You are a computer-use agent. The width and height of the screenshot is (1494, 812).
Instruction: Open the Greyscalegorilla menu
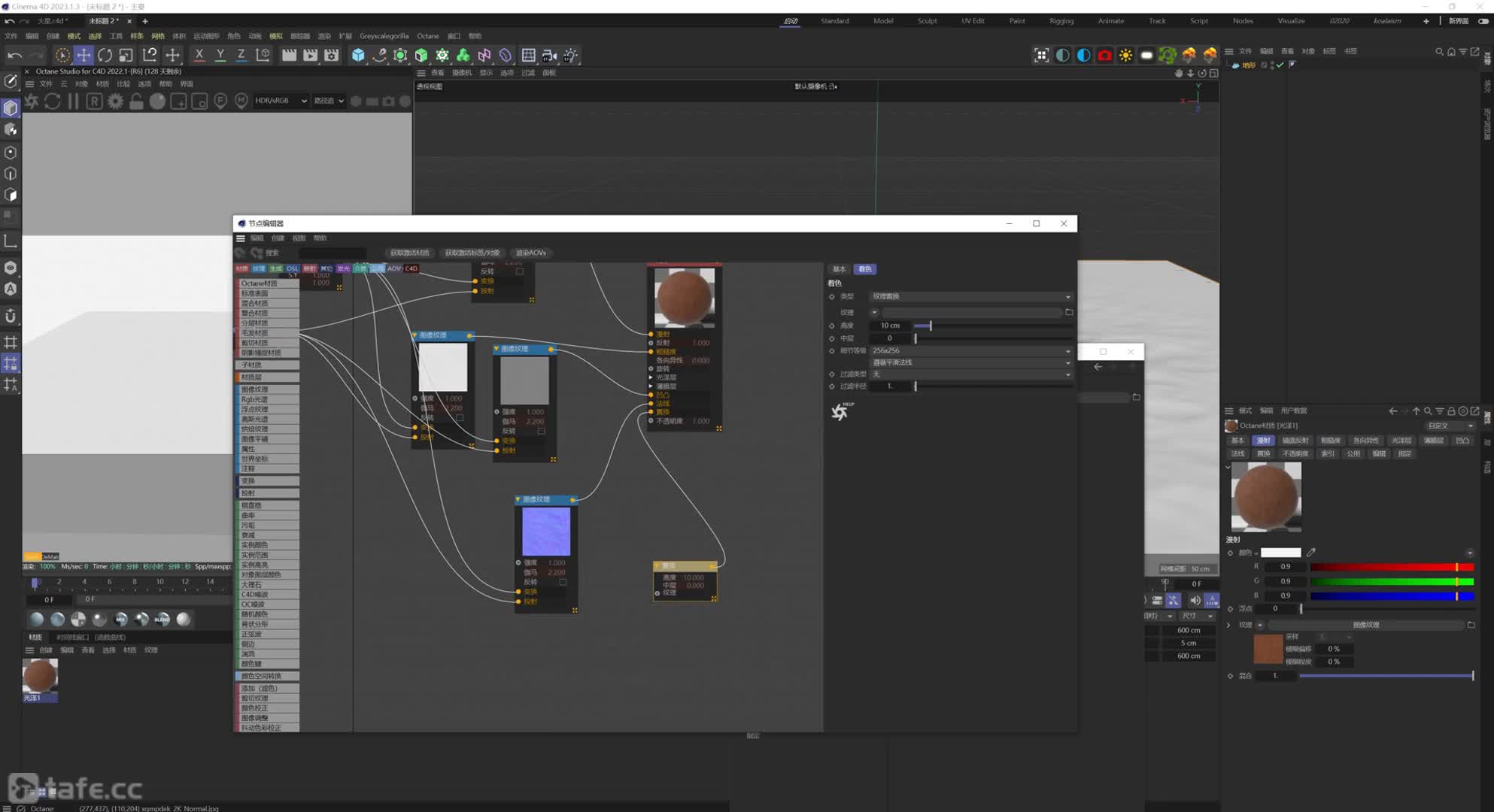[384, 36]
